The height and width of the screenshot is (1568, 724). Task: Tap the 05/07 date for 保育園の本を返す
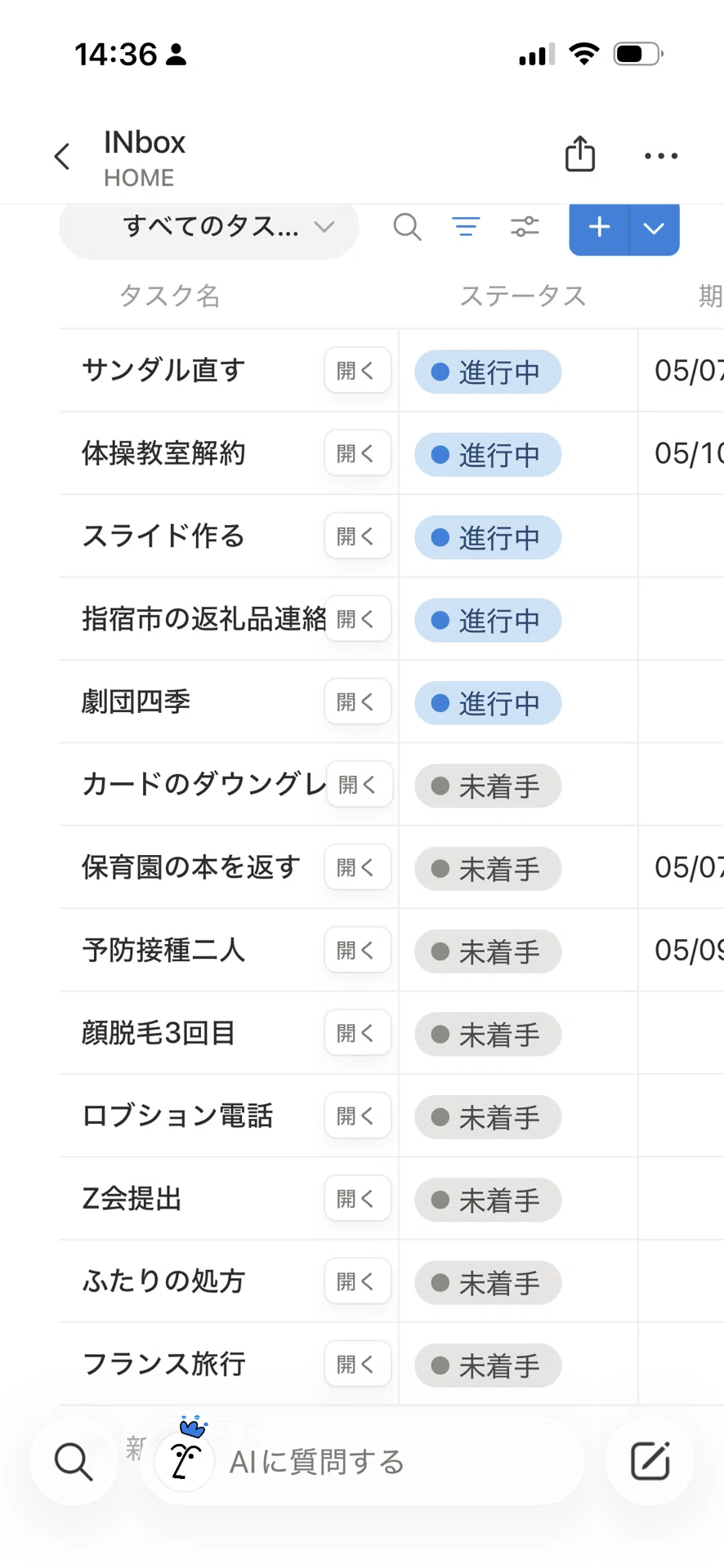[x=682, y=867]
